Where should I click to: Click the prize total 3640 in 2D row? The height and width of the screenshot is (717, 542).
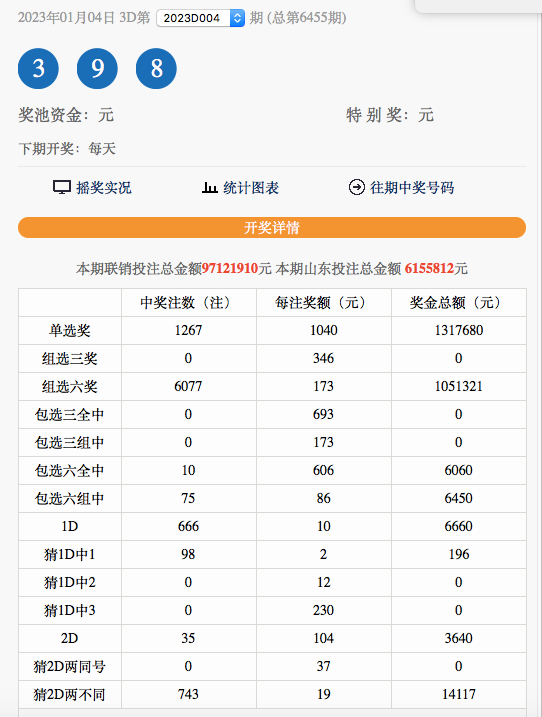[x=459, y=638]
